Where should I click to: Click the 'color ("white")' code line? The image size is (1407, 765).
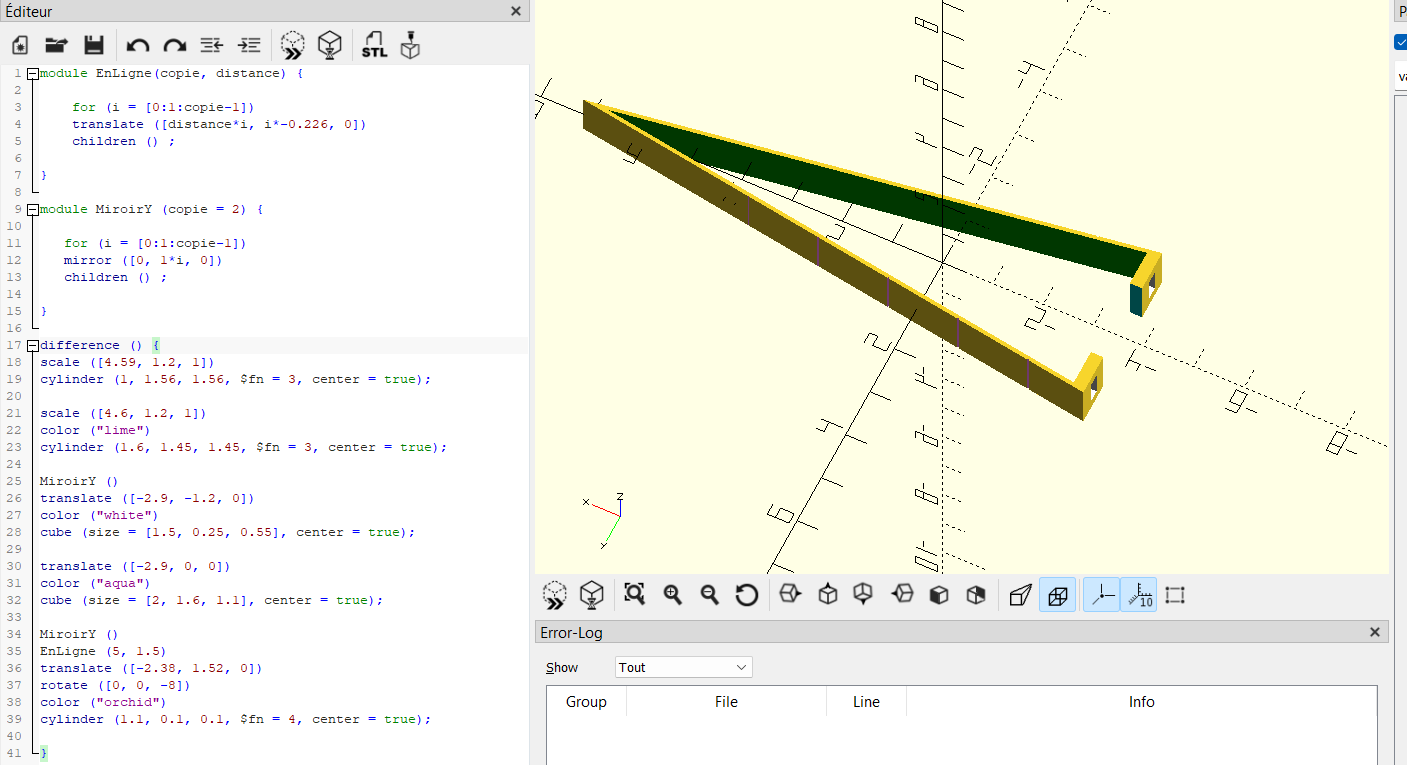coord(99,515)
